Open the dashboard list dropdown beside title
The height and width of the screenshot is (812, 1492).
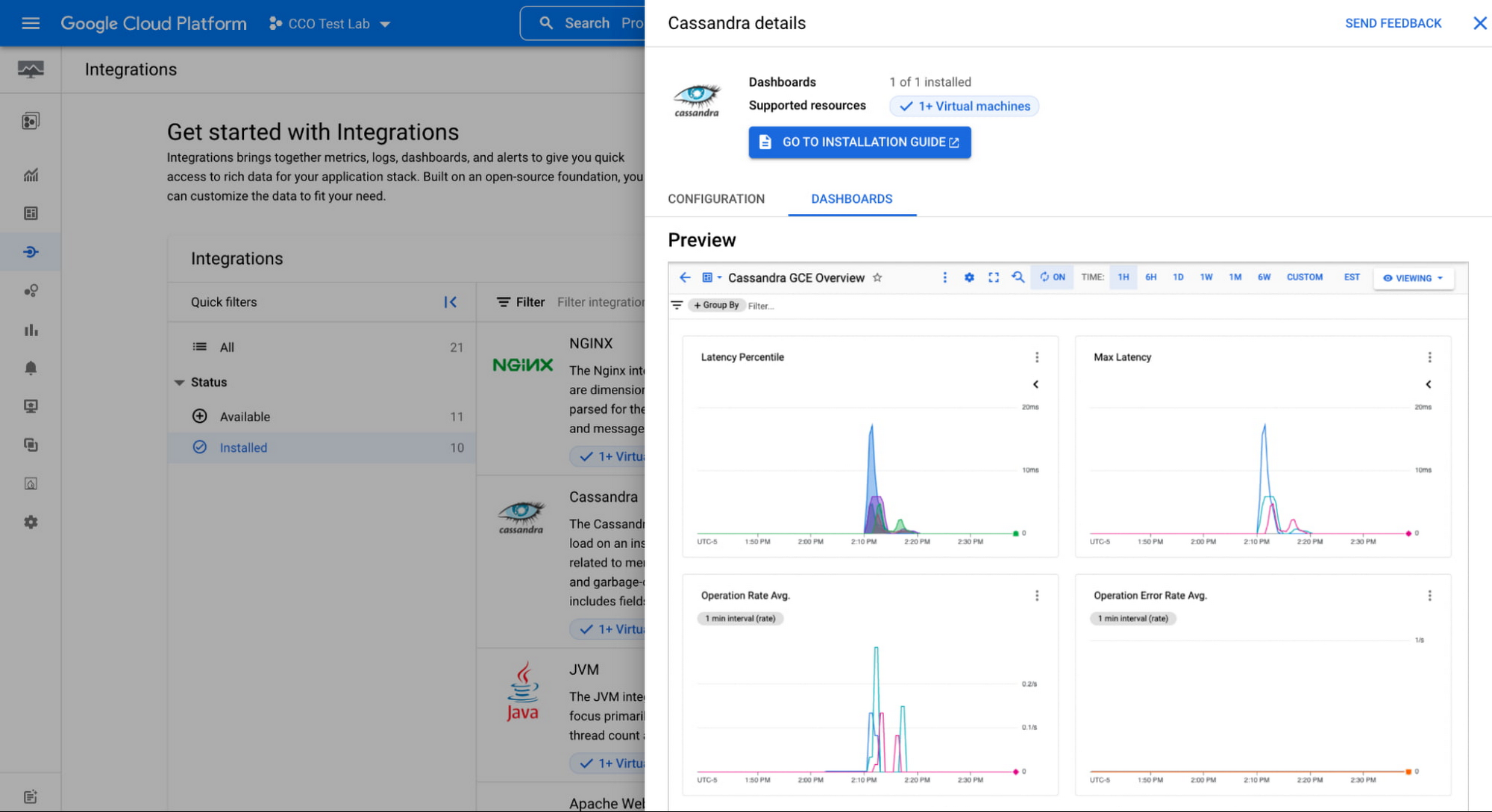pos(711,277)
